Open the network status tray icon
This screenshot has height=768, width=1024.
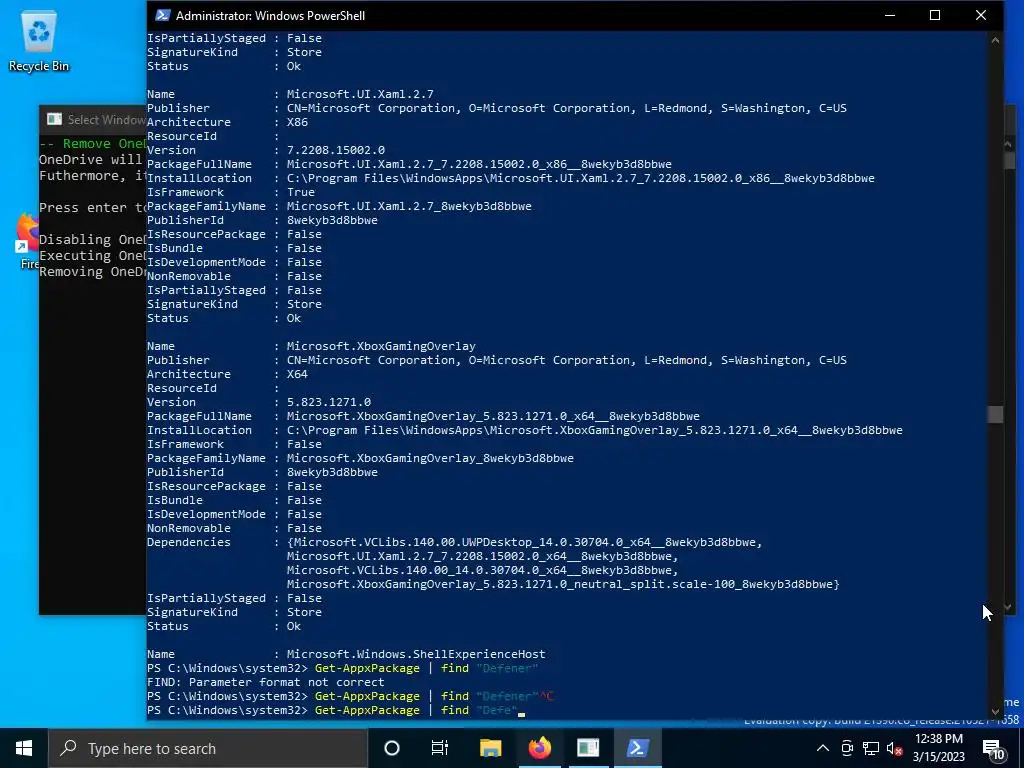point(871,748)
